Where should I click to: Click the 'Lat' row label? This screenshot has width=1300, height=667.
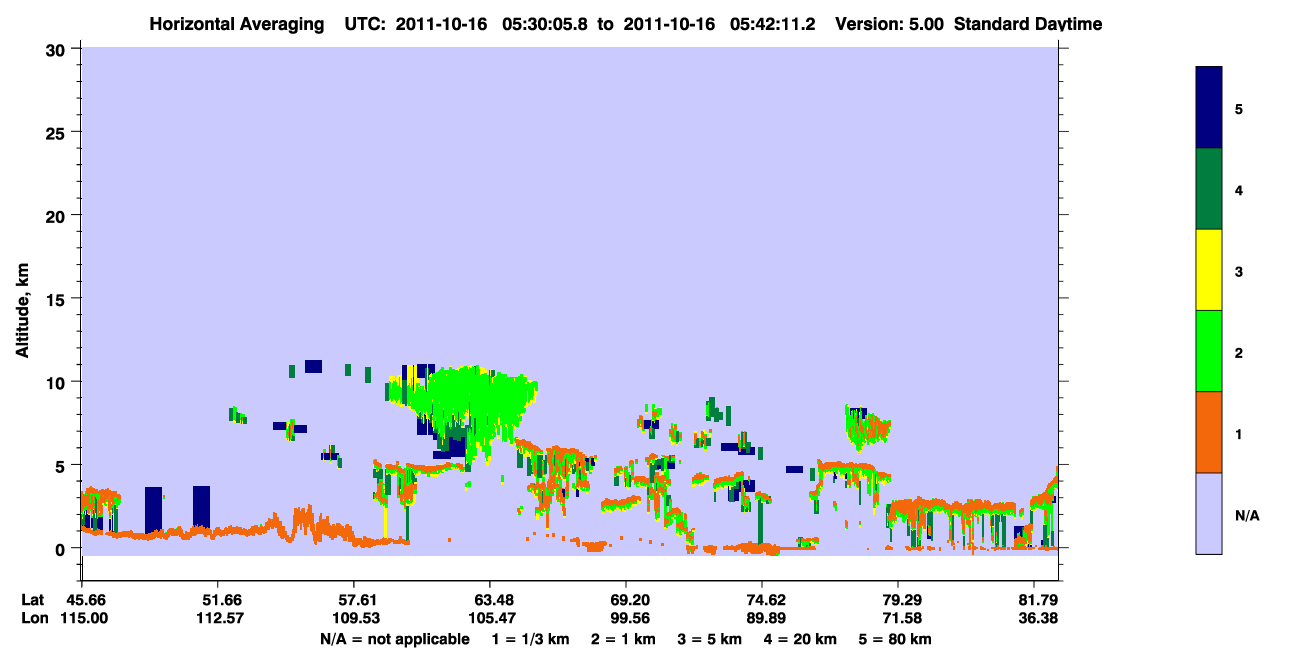pos(32,600)
